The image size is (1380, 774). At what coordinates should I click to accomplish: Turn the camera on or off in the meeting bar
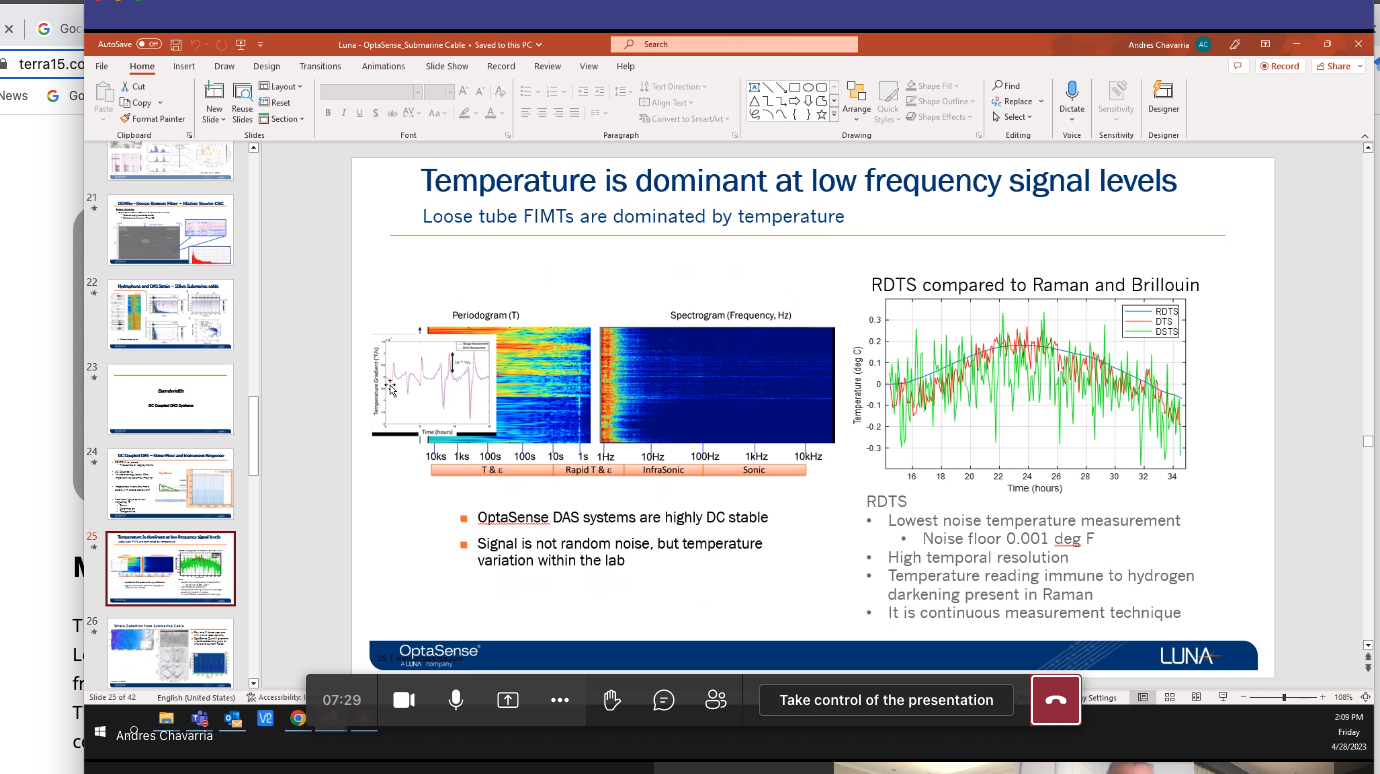click(x=404, y=700)
